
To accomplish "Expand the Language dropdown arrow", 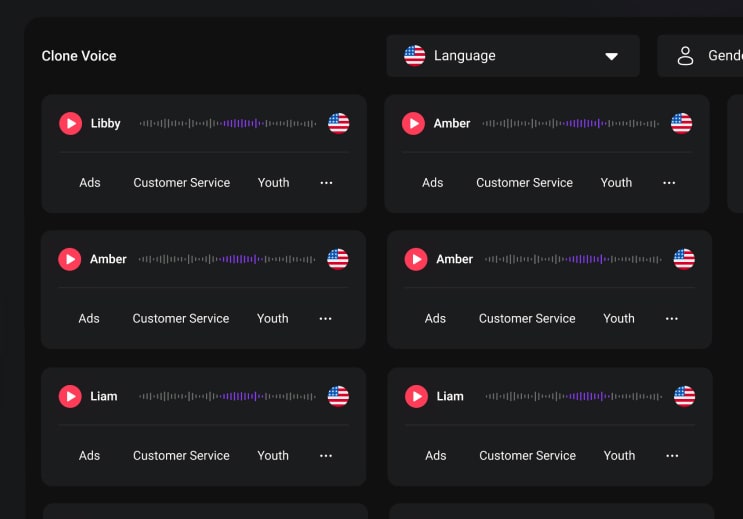I will (611, 57).
